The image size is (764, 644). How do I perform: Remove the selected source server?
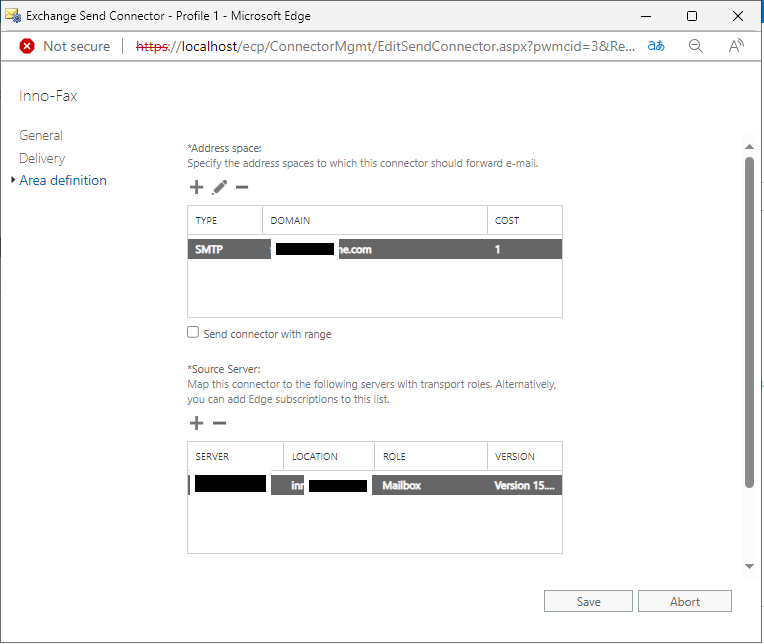coord(219,423)
